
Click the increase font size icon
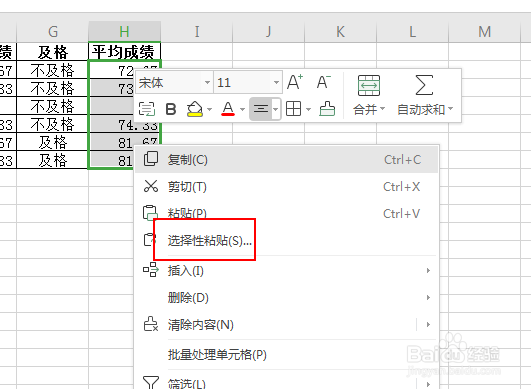tap(295, 82)
